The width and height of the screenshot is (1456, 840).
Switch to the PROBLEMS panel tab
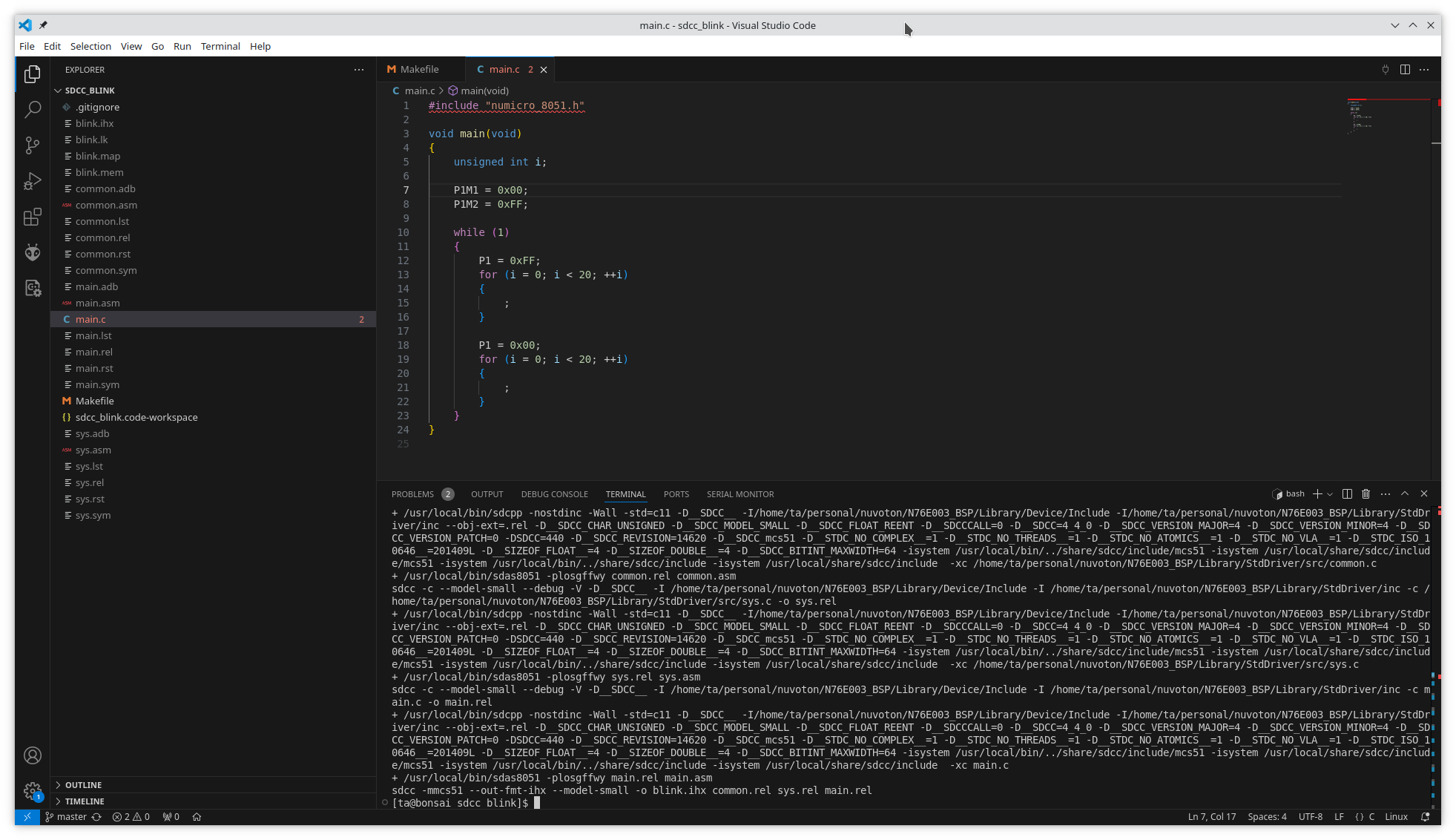422,494
